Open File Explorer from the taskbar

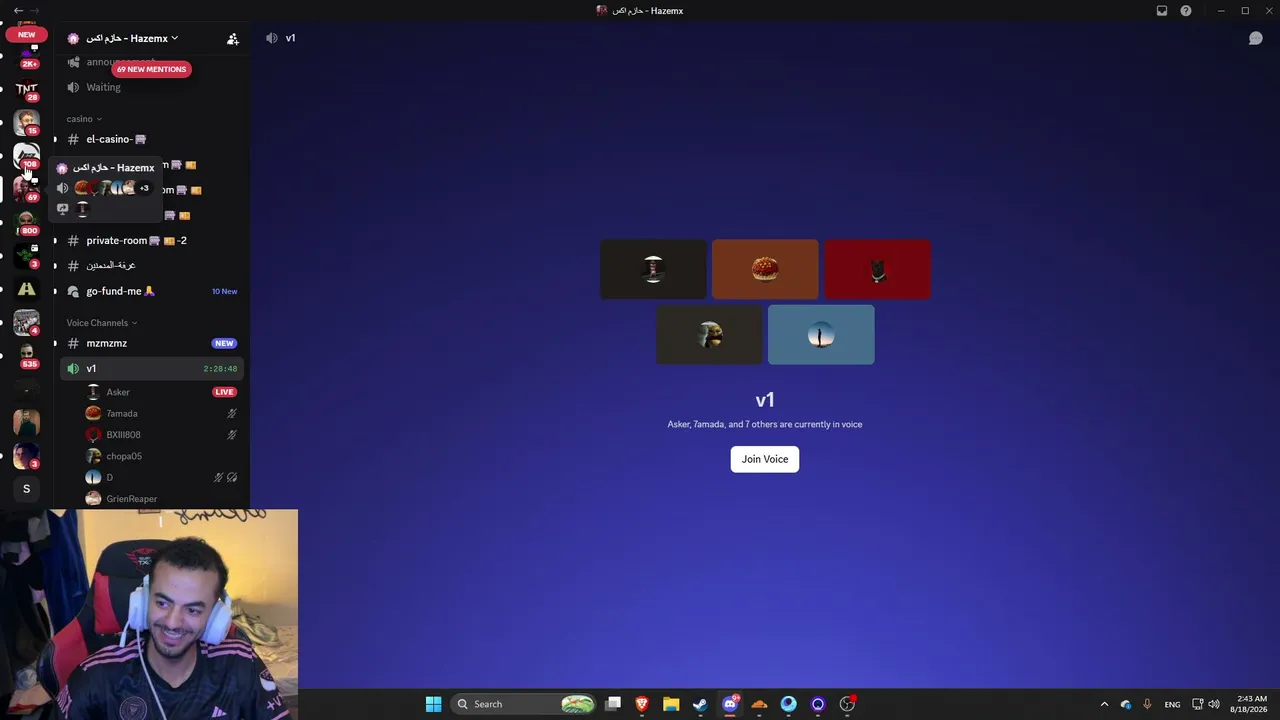(671, 704)
